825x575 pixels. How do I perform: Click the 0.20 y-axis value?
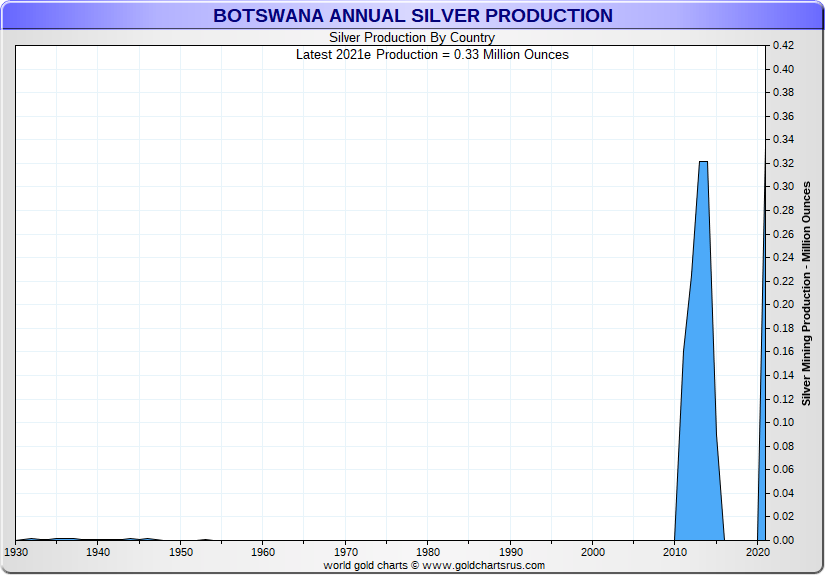(x=781, y=305)
